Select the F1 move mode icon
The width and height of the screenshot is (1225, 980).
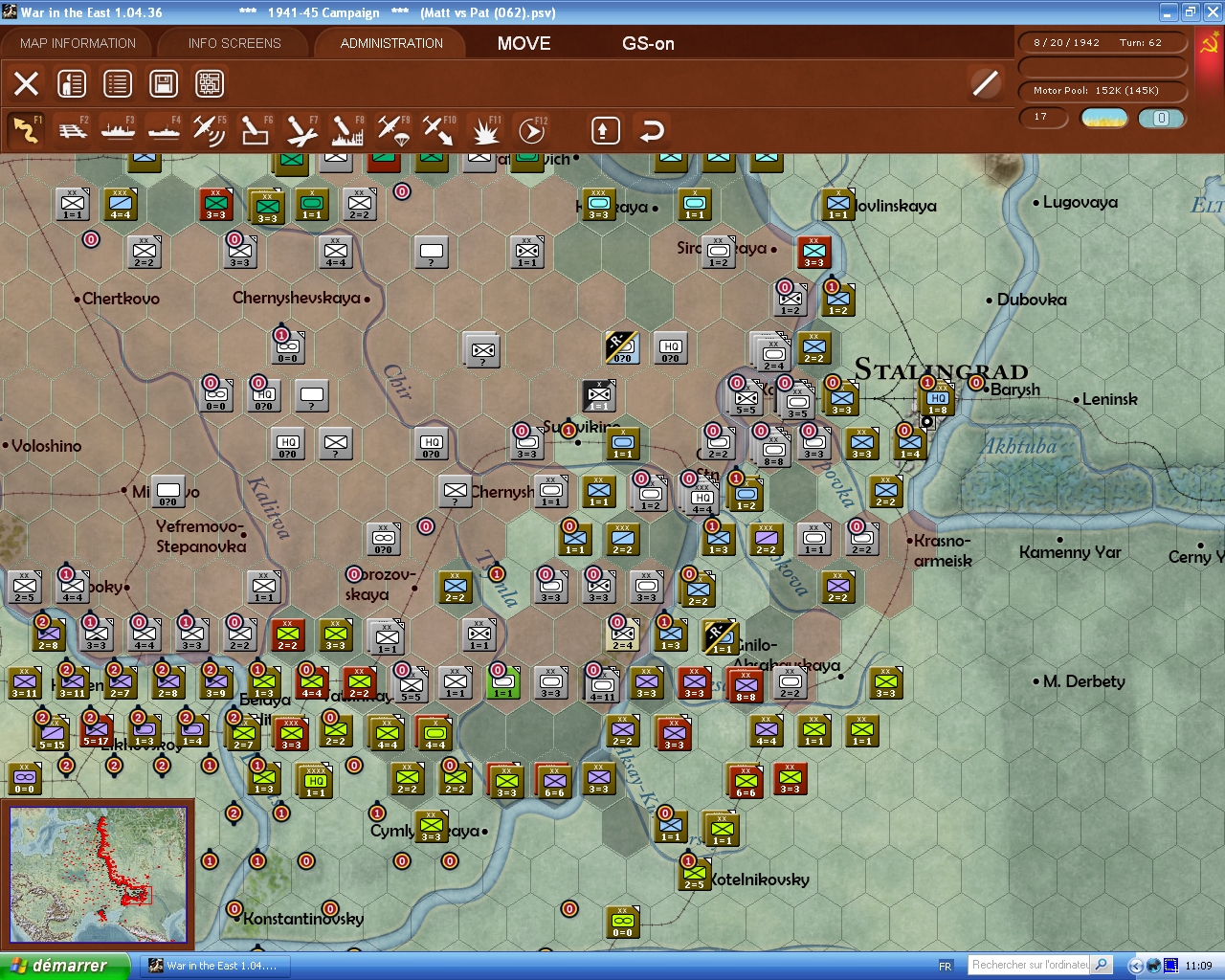[26, 129]
